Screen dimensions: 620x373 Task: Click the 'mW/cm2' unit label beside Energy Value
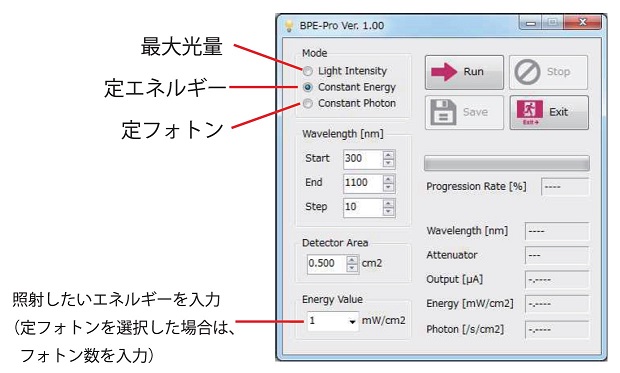384,320
